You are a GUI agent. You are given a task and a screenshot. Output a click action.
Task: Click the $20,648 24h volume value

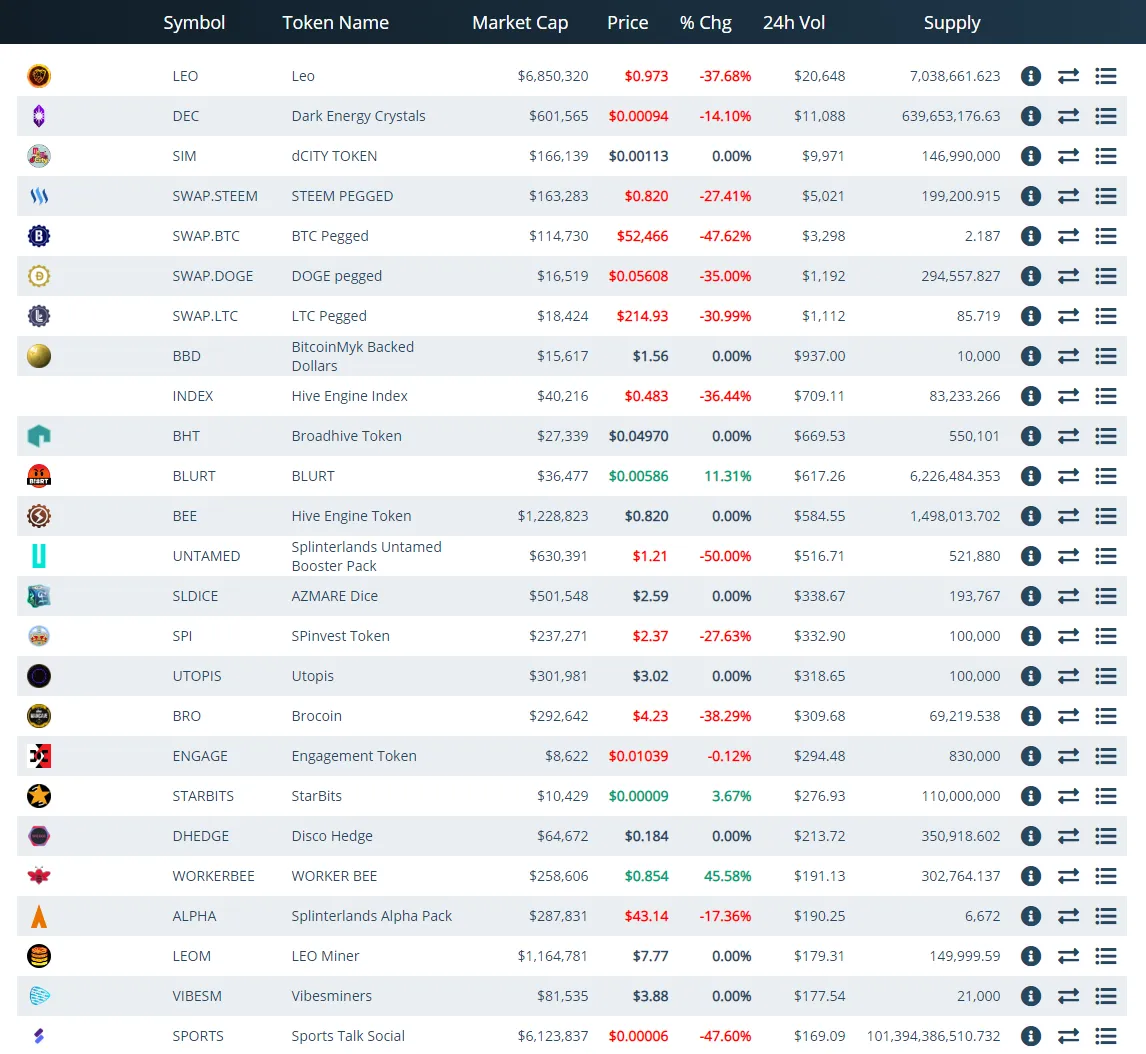click(819, 76)
